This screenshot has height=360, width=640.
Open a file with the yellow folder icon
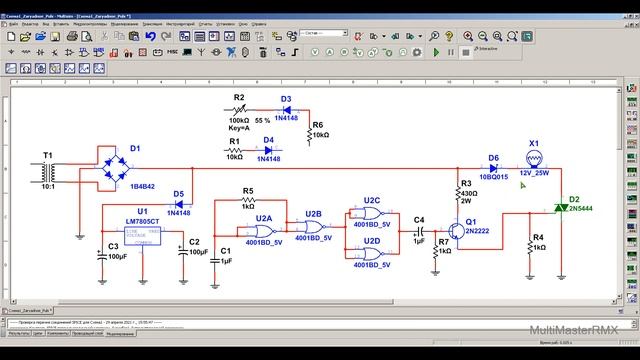point(25,37)
